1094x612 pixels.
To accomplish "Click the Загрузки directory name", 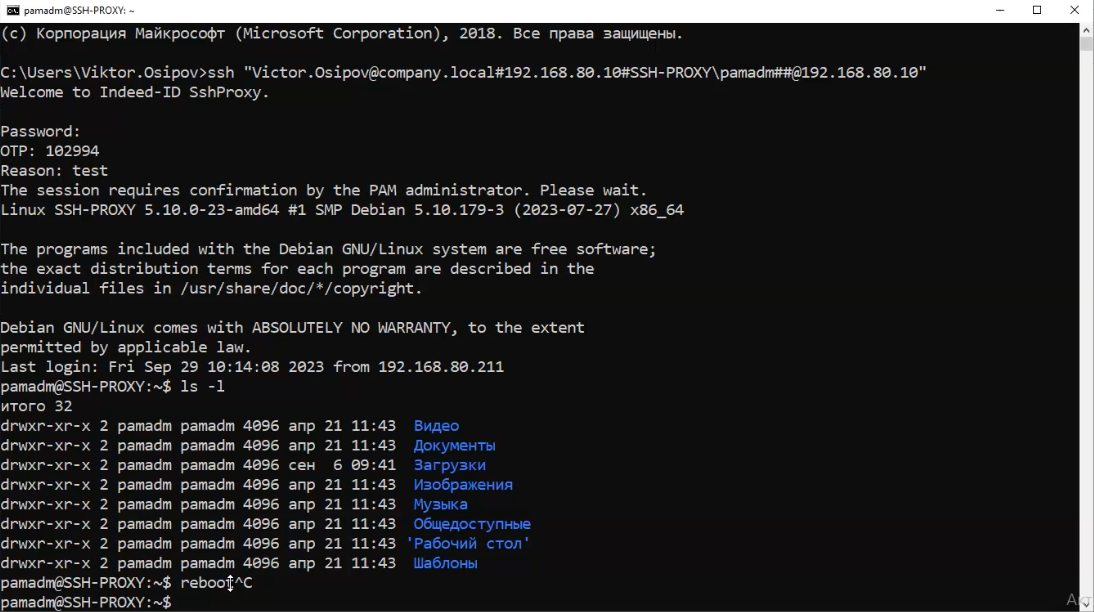I will [x=449, y=465].
